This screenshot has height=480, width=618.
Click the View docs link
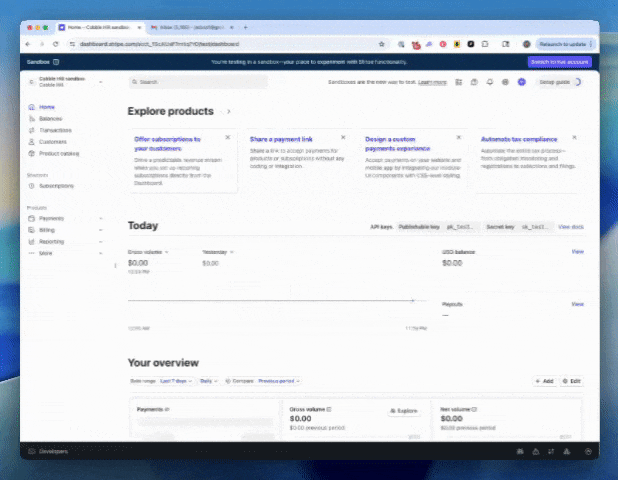click(x=571, y=227)
